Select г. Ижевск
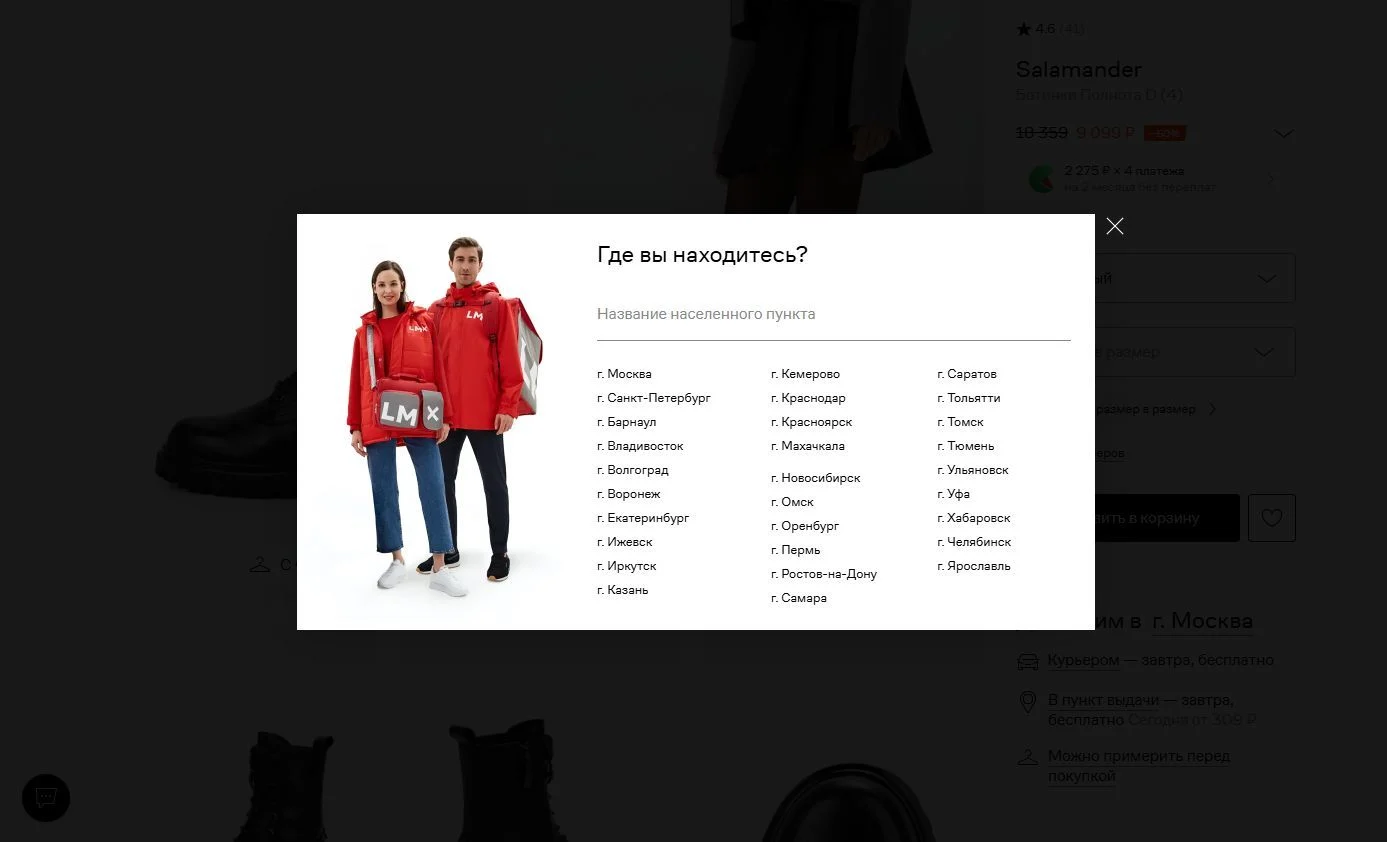This screenshot has height=842, width=1387. click(x=625, y=542)
